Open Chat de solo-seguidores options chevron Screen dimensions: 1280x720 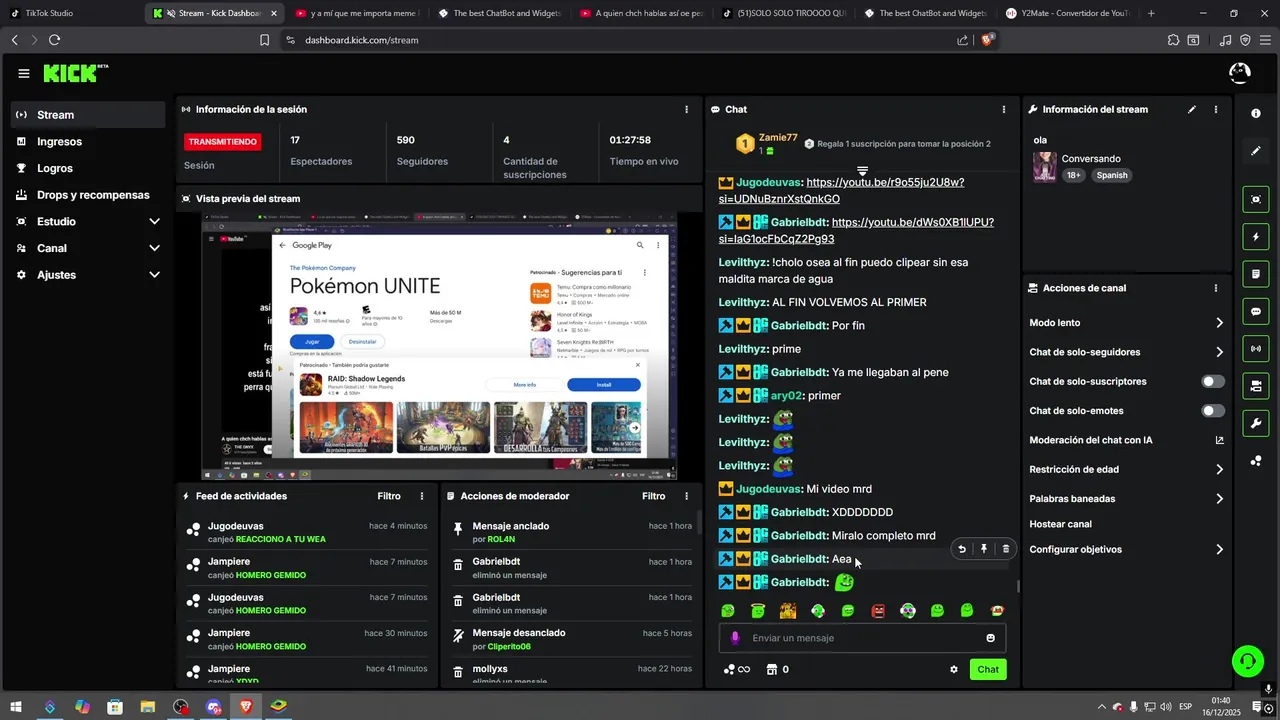point(1219,352)
